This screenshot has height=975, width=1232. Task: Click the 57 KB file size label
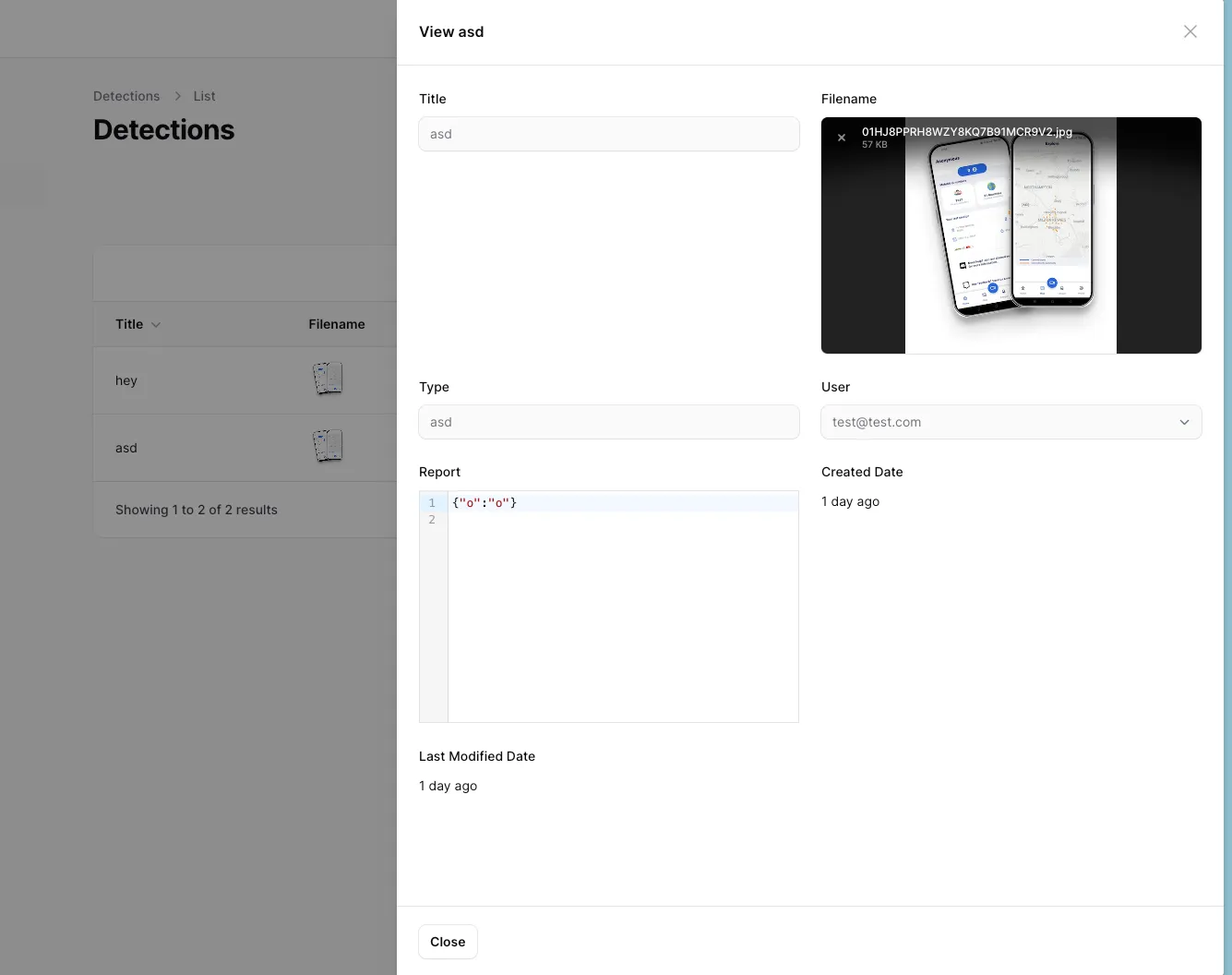[x=875, y=145]
